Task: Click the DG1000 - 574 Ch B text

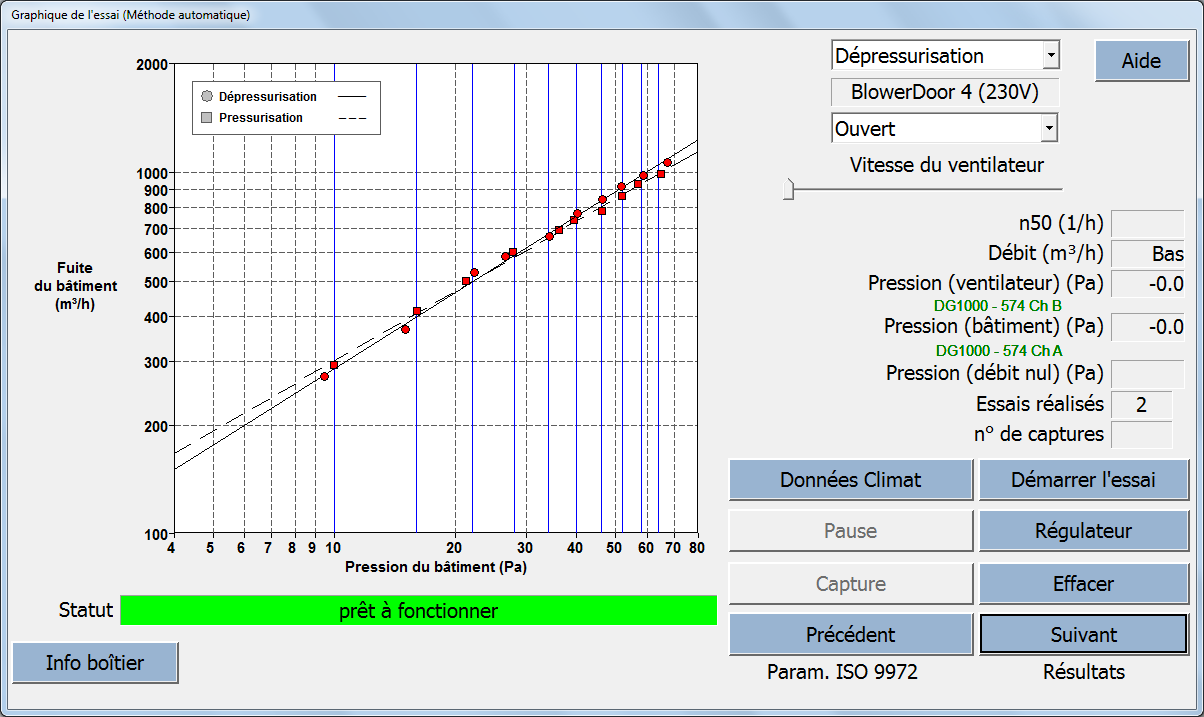Action: [x=998, y=305]
